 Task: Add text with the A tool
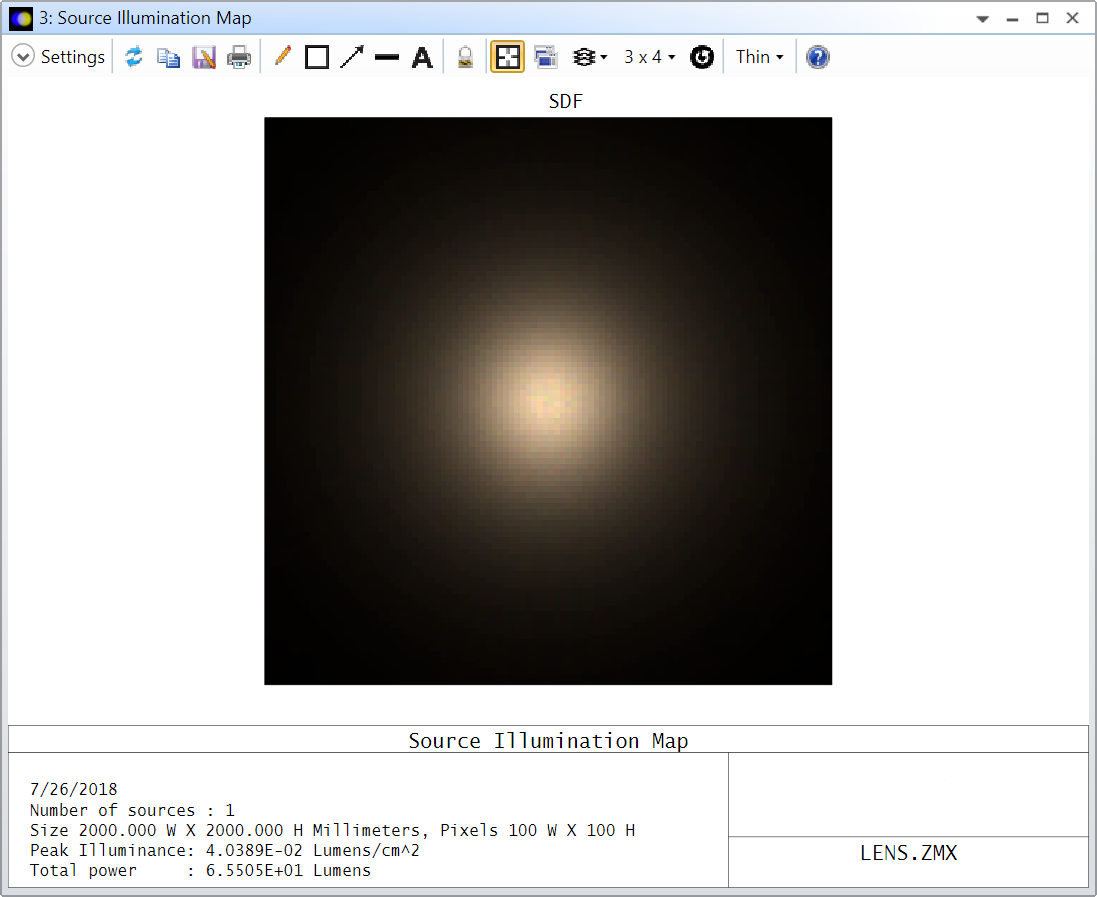click(x=422, y=57)
